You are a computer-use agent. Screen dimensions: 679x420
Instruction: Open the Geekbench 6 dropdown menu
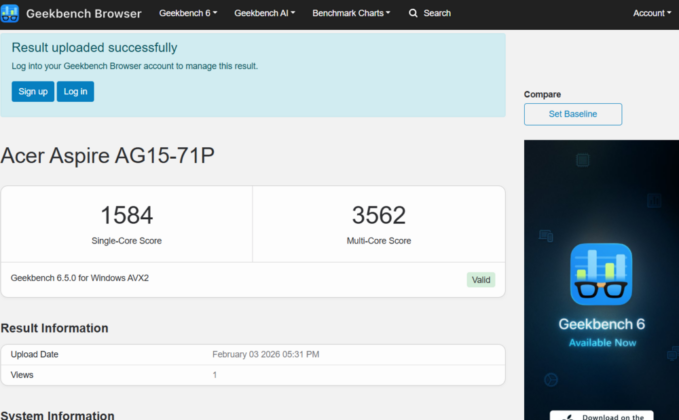[x=188, y=13]
